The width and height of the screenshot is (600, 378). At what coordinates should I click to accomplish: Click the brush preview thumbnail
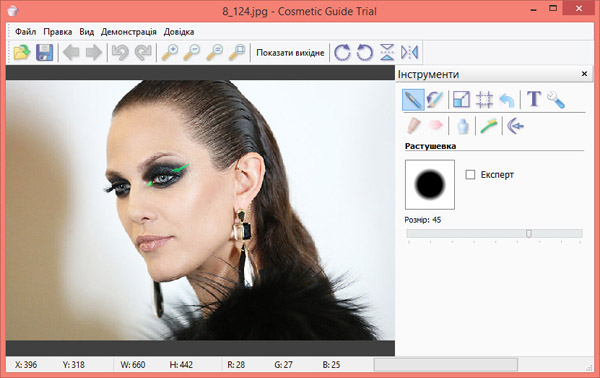pyautogui.click(x=430, y=185)
